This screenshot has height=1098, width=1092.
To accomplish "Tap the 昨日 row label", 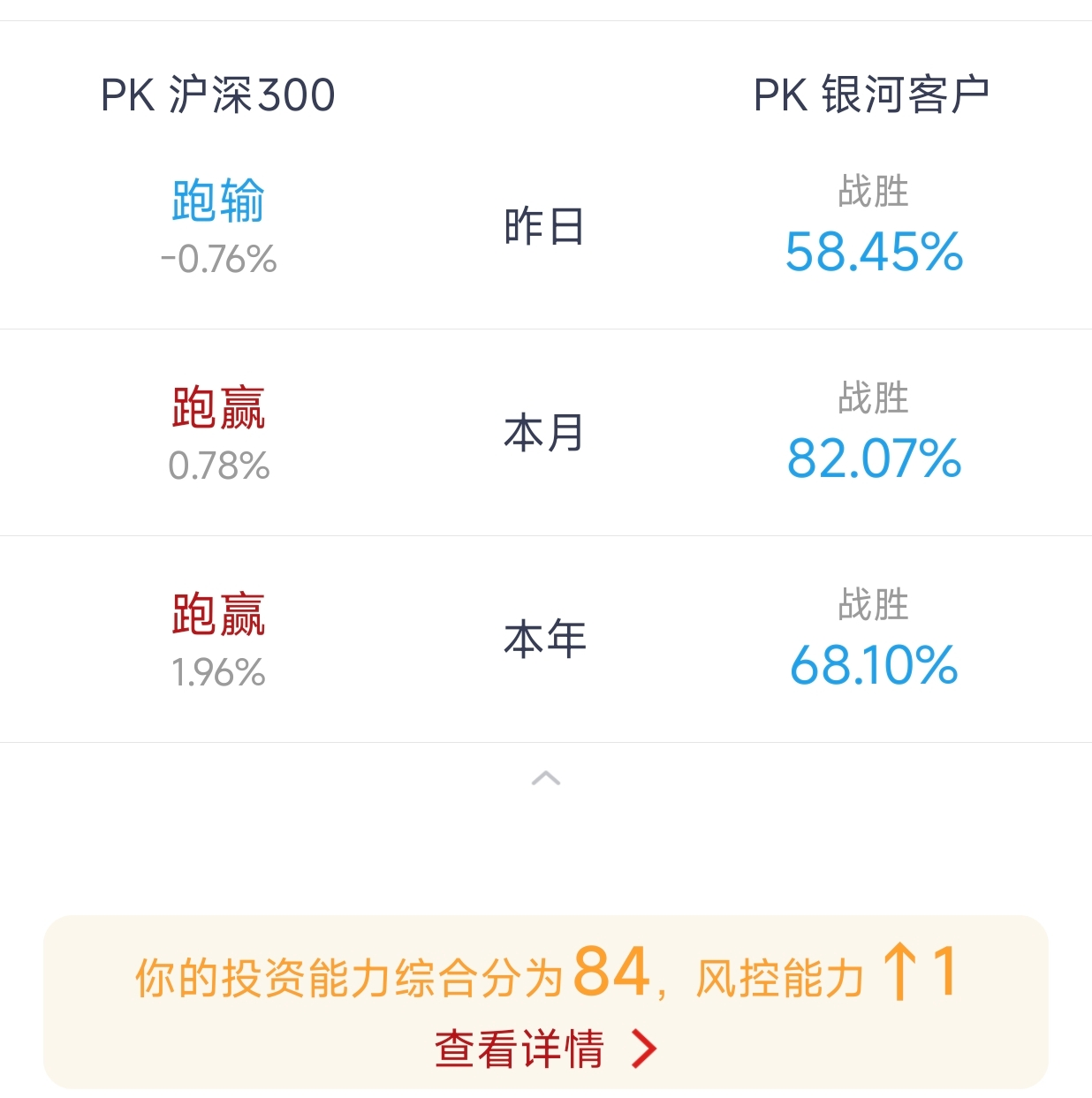I will pyautogui.click(x=544, y=227).
